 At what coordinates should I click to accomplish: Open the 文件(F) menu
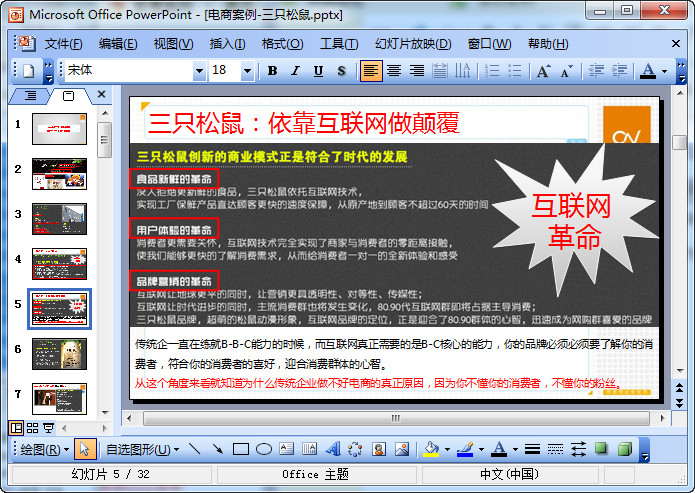pos(63,44)
